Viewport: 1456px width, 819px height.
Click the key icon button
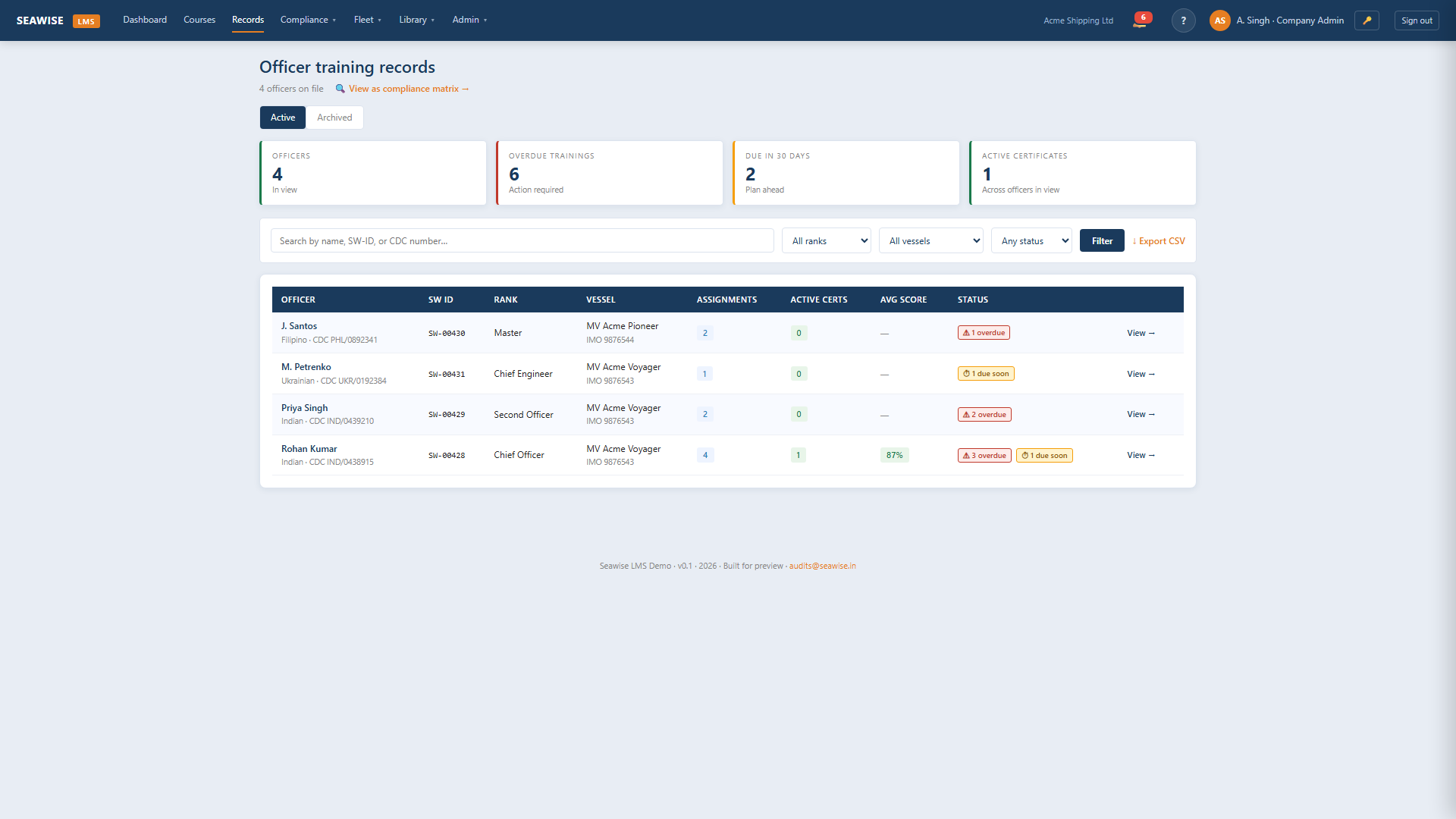click(x=1367, y=20)
